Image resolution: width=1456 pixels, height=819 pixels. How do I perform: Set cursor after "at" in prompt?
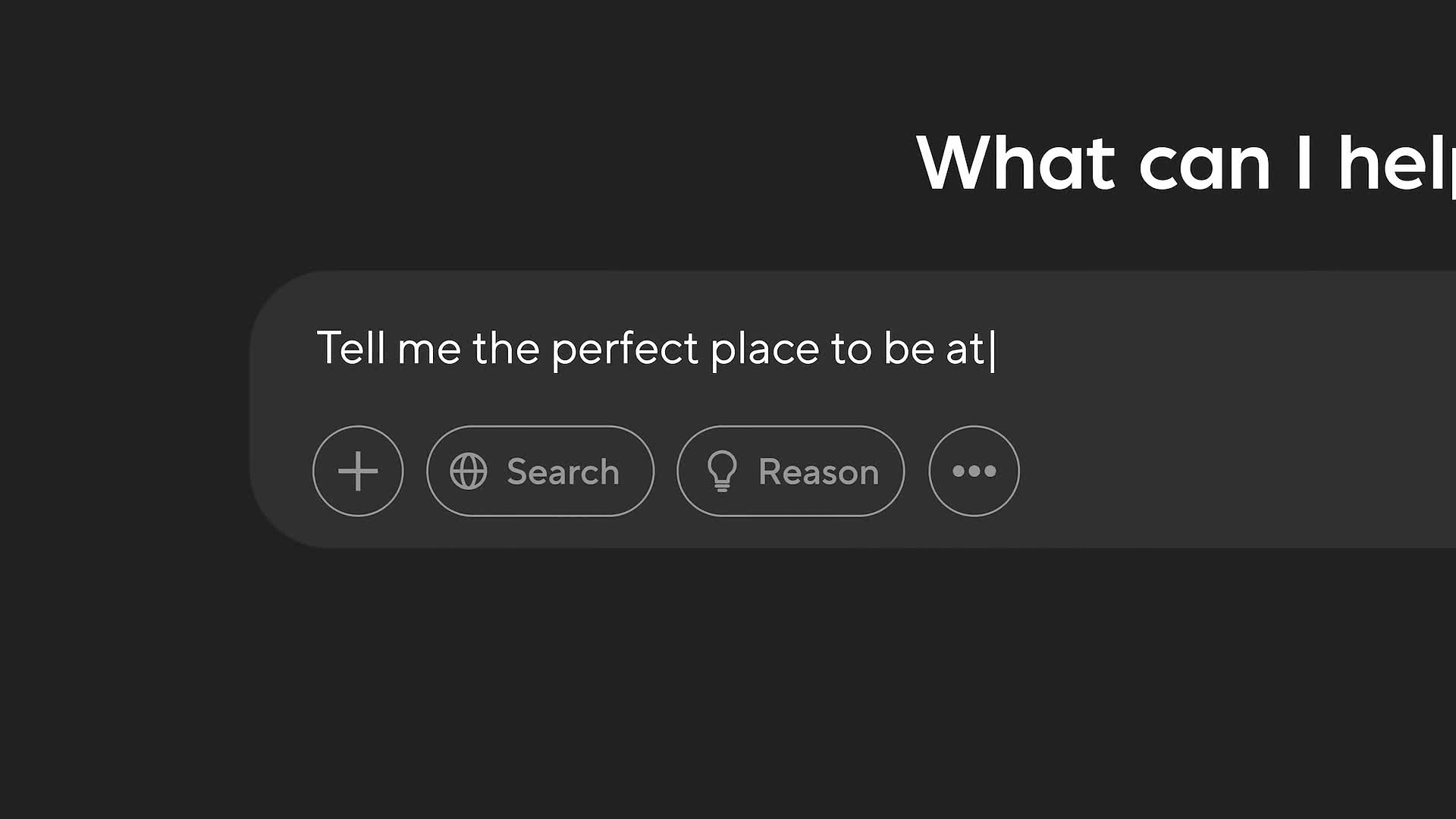987,349
